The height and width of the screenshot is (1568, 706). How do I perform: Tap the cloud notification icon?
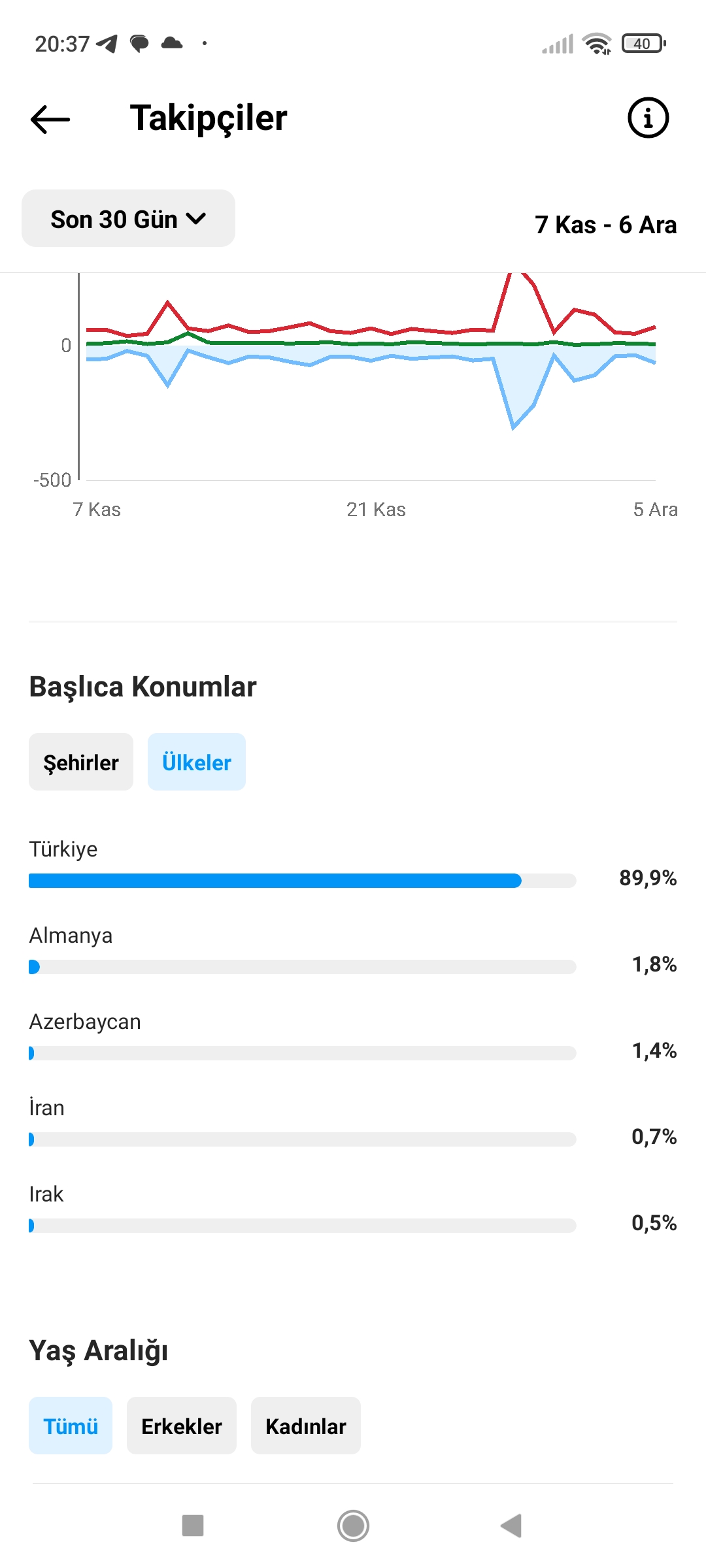(x=172, y=43)
